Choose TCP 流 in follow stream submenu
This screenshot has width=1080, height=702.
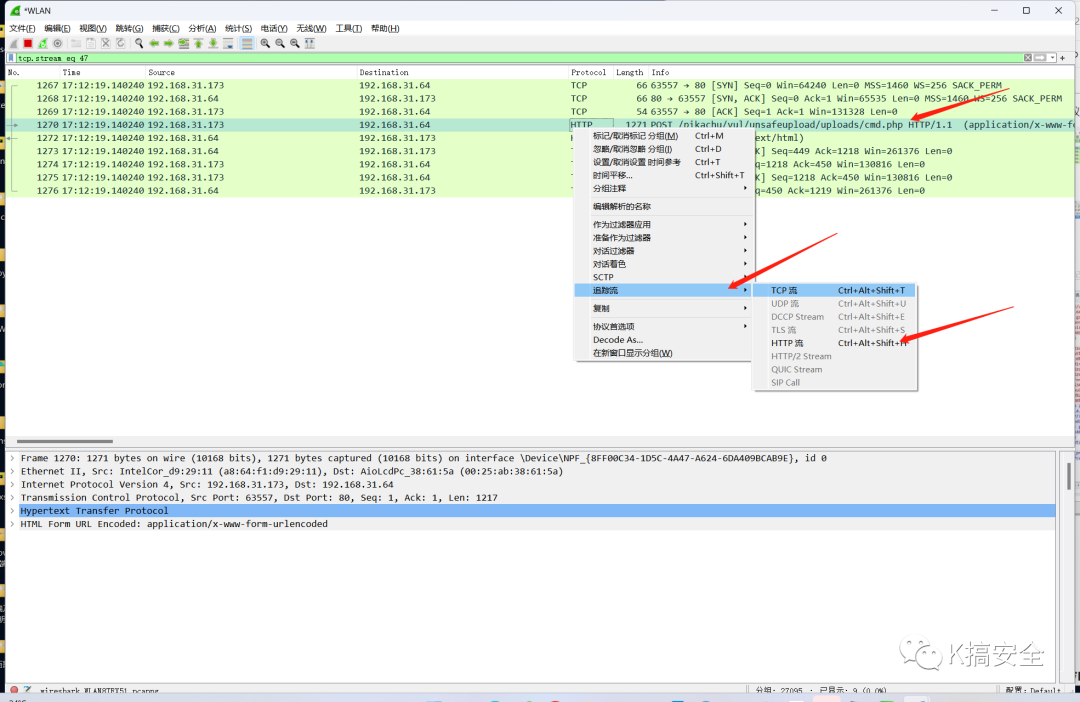[834, 291]
